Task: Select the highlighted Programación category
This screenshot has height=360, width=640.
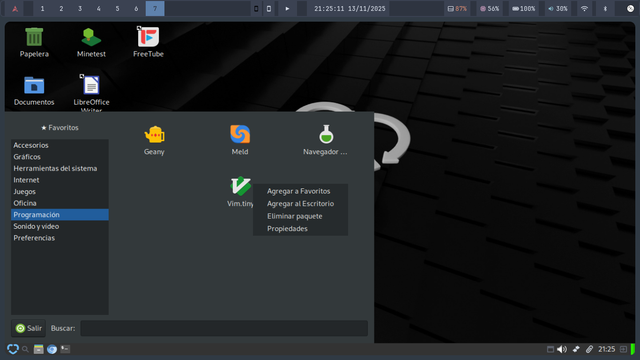Action: [x=60, y=215]
